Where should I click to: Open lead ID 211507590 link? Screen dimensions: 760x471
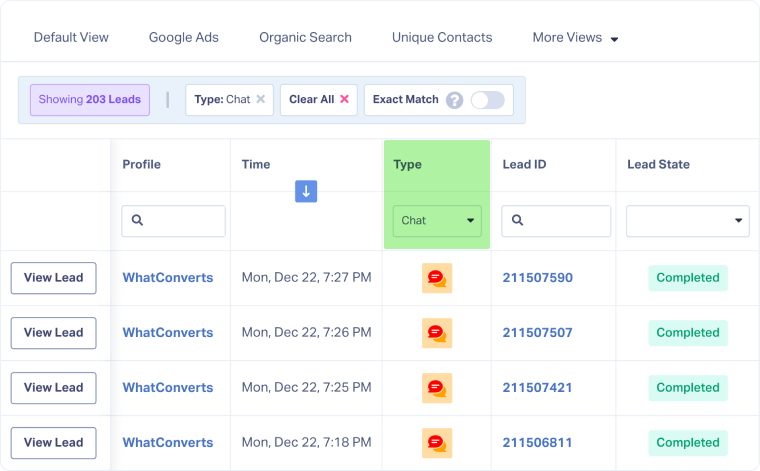tap(538, 278)
